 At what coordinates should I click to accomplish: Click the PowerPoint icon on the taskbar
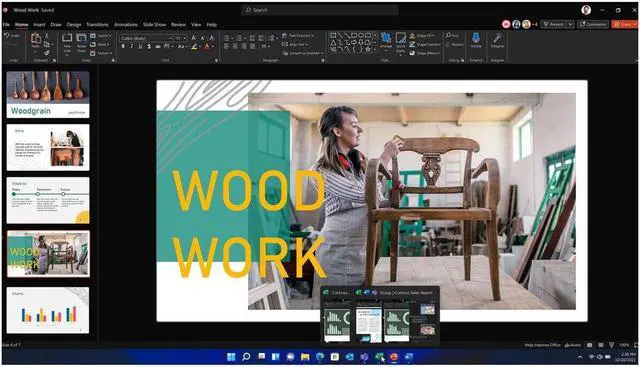point(394,357)
